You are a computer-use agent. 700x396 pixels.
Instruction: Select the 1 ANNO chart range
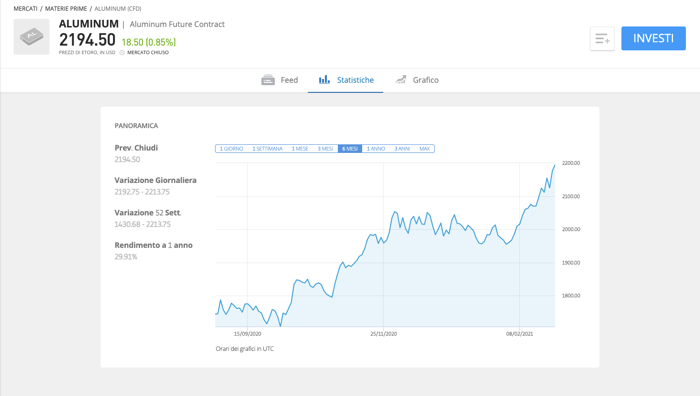376,149
